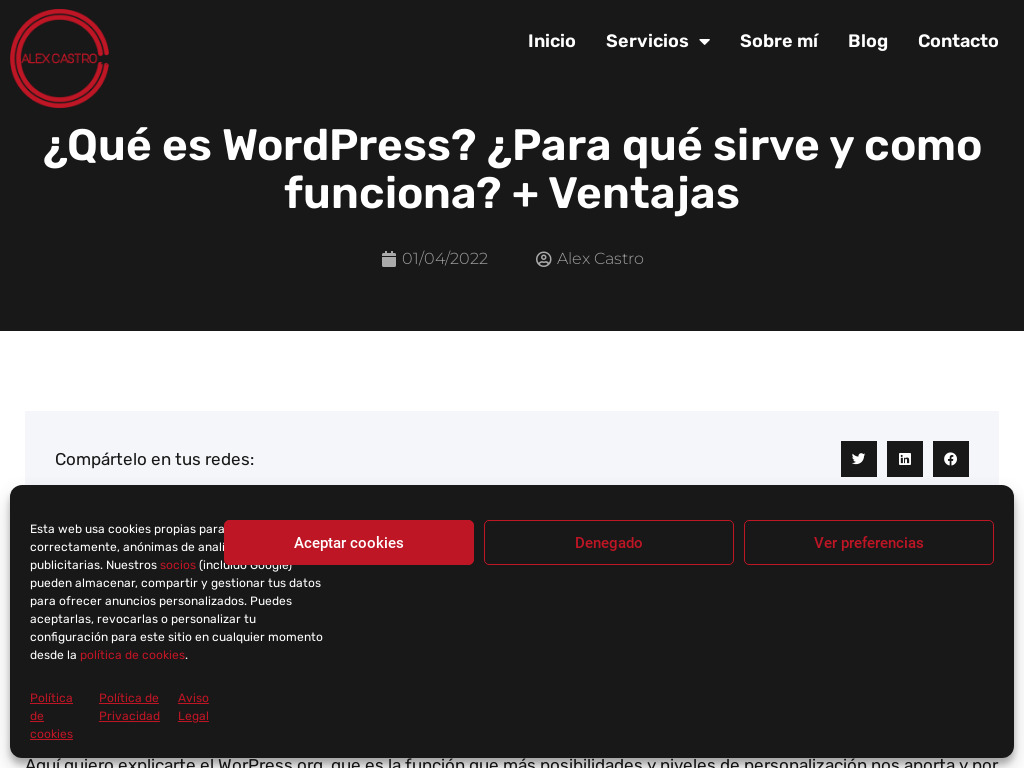
Task: Open the Blog section
Action: pyautogui.click(x=867, y=41)
